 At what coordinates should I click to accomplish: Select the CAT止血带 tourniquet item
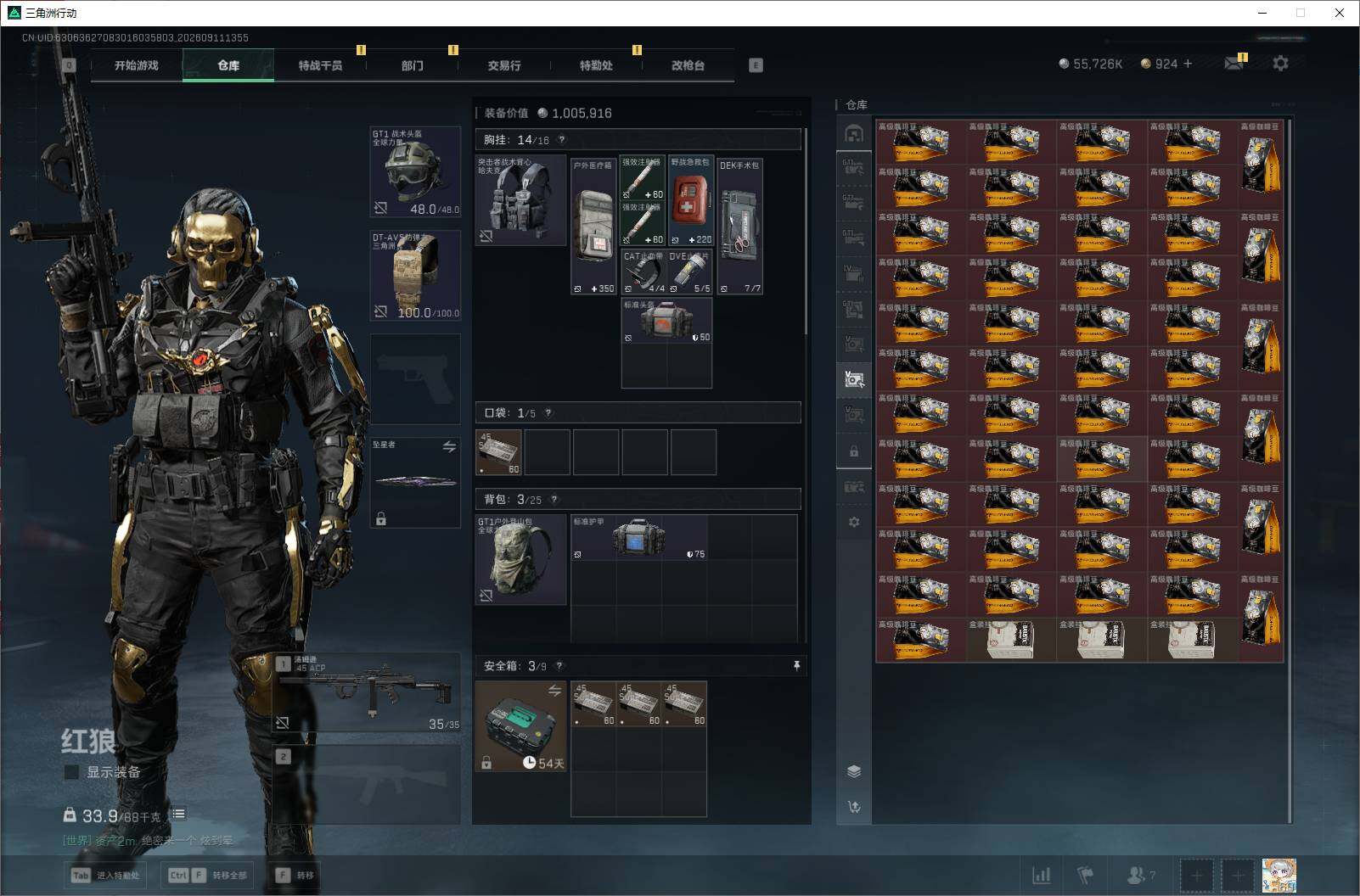(643, 272)
